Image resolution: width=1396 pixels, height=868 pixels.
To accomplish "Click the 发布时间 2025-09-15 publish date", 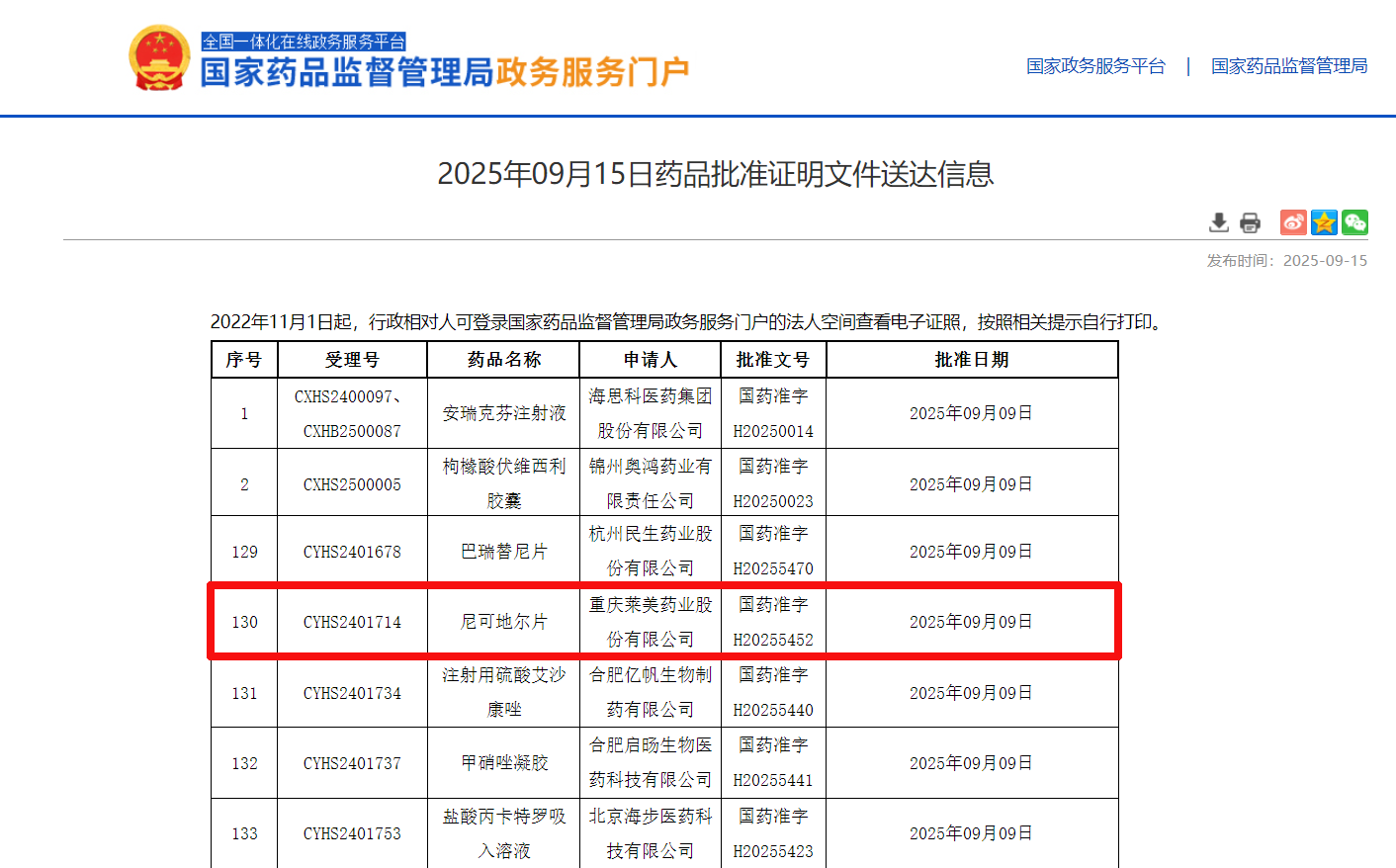I will tap(1286, 261).
